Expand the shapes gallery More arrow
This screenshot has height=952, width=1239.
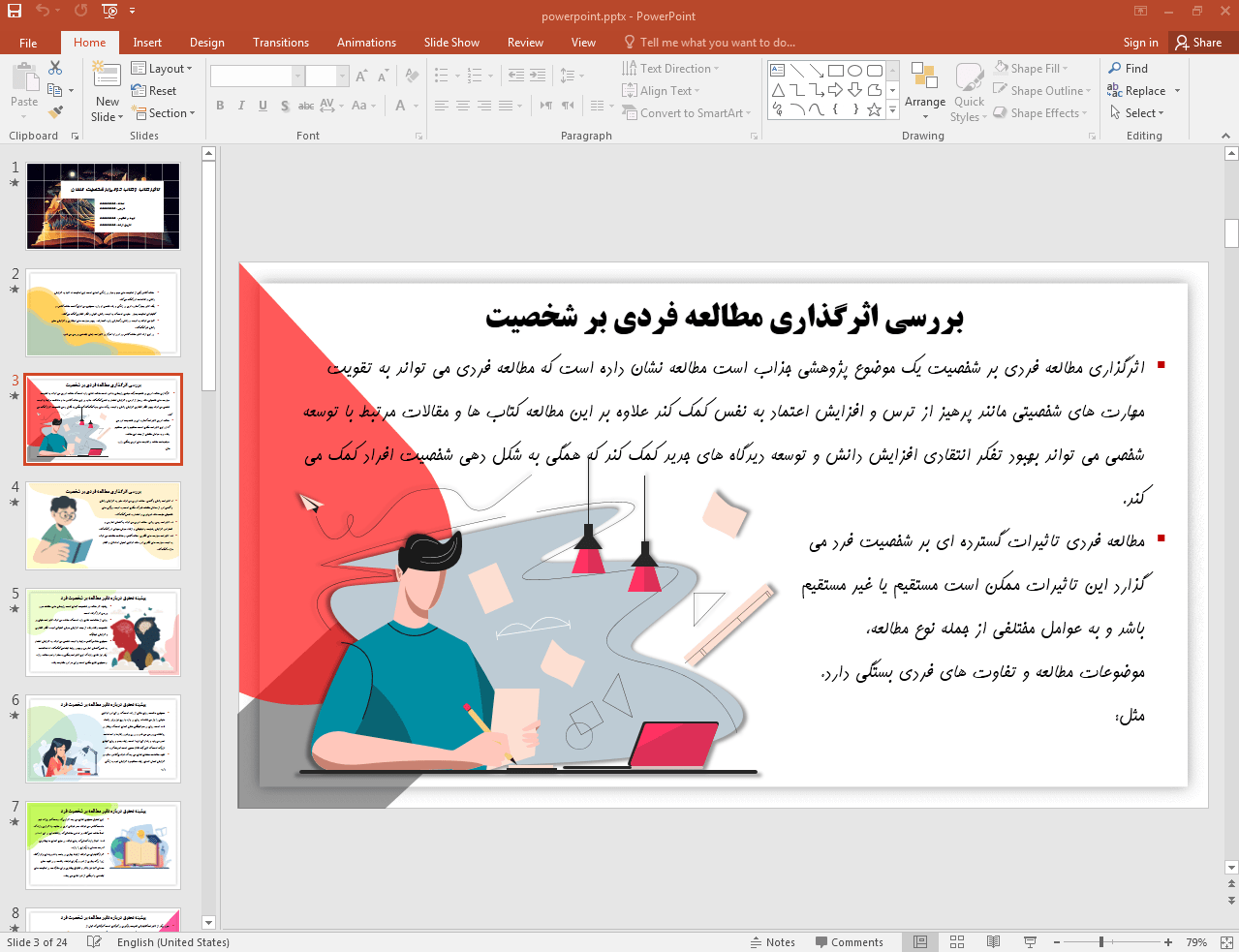[x=893, y=109]
